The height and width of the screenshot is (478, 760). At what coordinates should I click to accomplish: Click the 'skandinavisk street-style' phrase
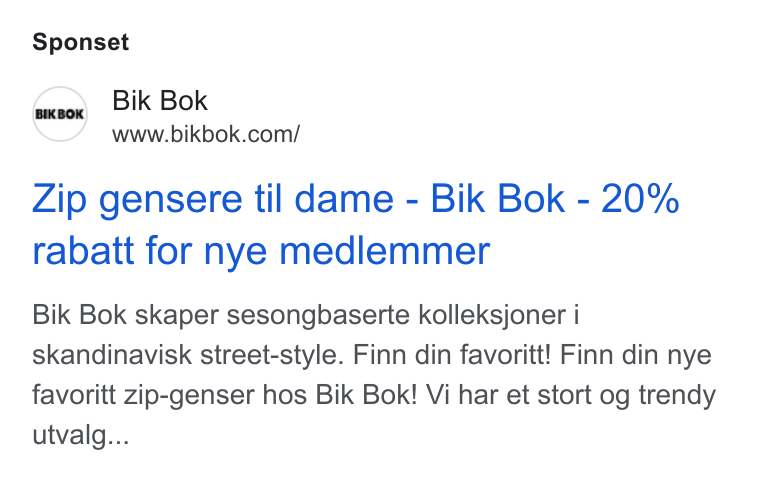point(188,355)
